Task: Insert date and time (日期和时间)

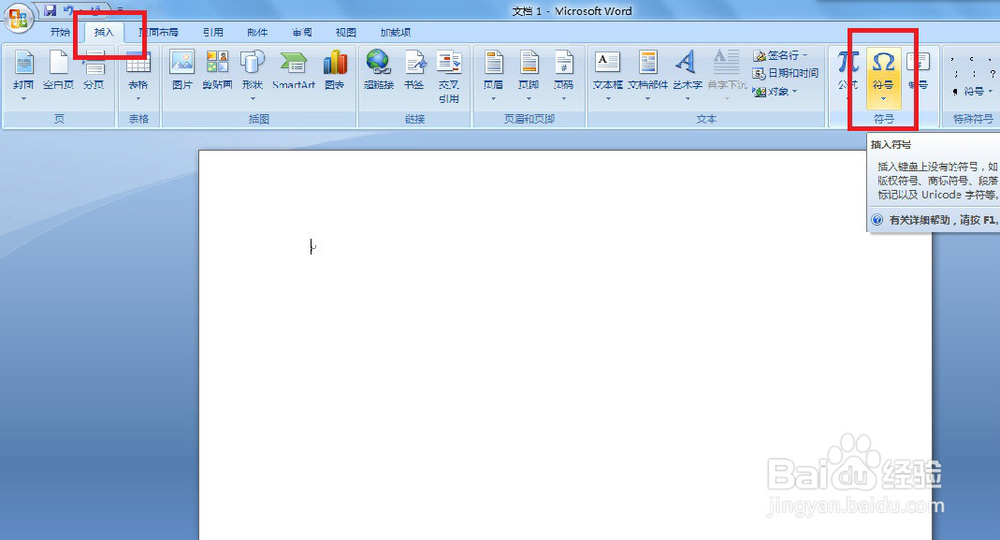Action: tap(786, 73)
